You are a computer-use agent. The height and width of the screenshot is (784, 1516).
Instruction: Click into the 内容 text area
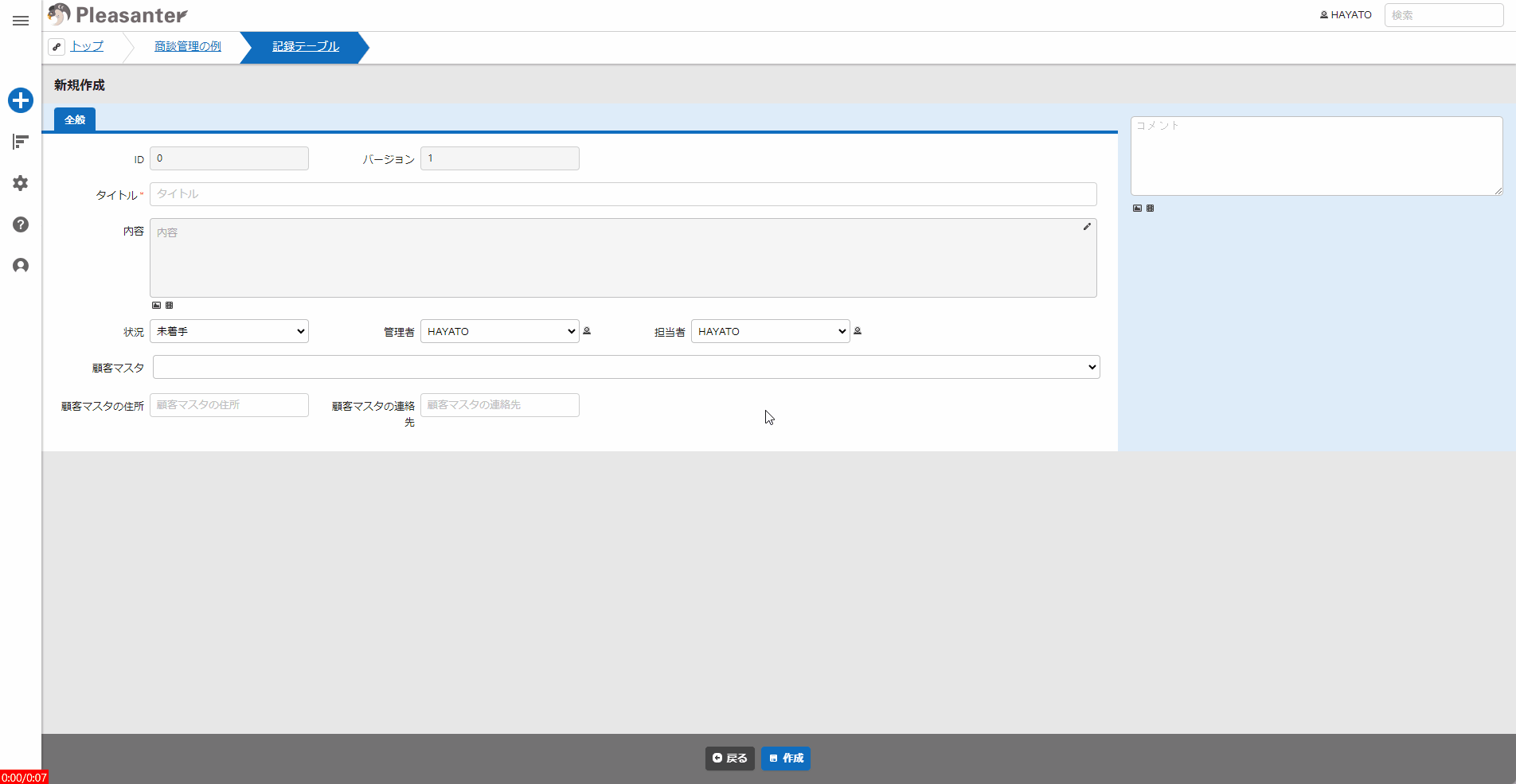coord(623,258)
